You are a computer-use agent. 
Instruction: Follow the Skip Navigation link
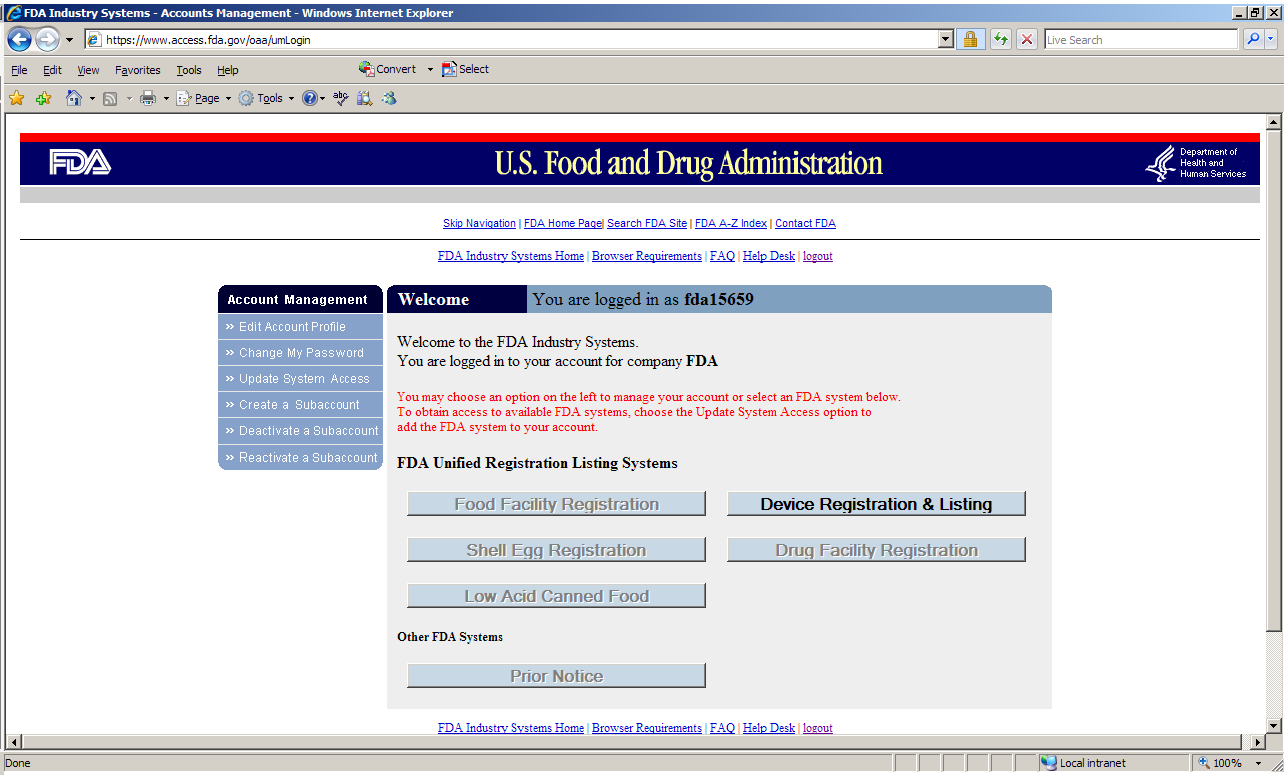click(x=479, y=224)
